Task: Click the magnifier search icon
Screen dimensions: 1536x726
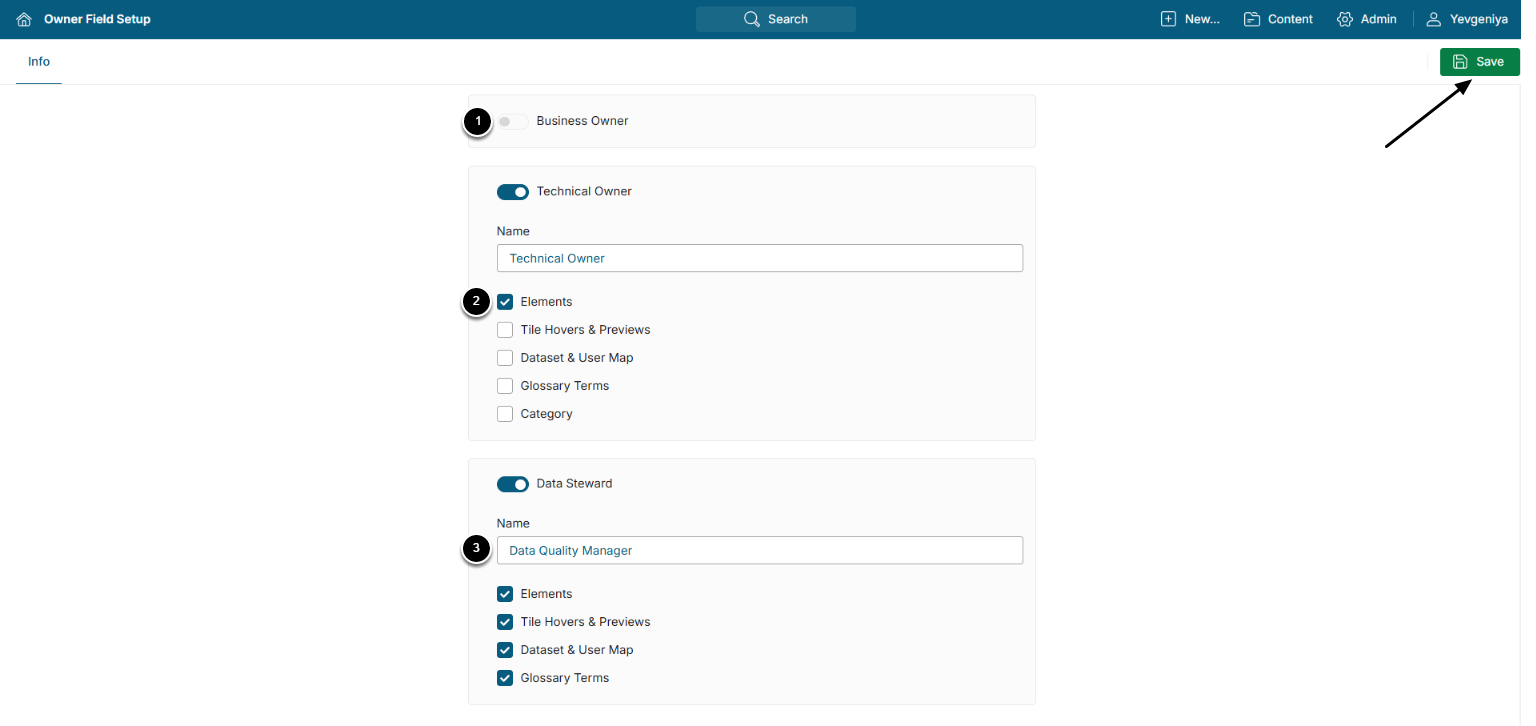Action: point(752,19)
